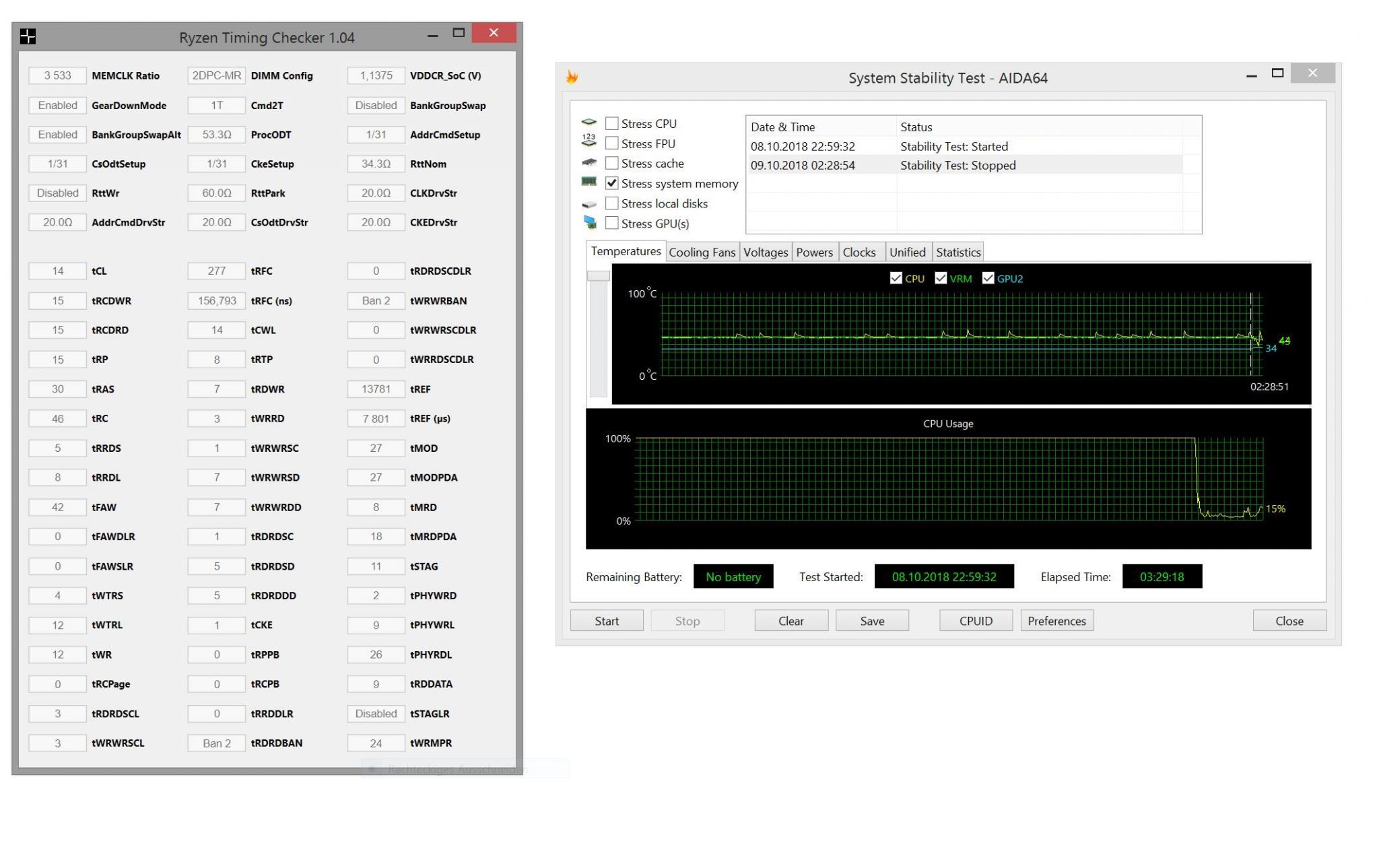The image size is (1379, 868).
Task: Click the Clear button
Action: point(791,621)
